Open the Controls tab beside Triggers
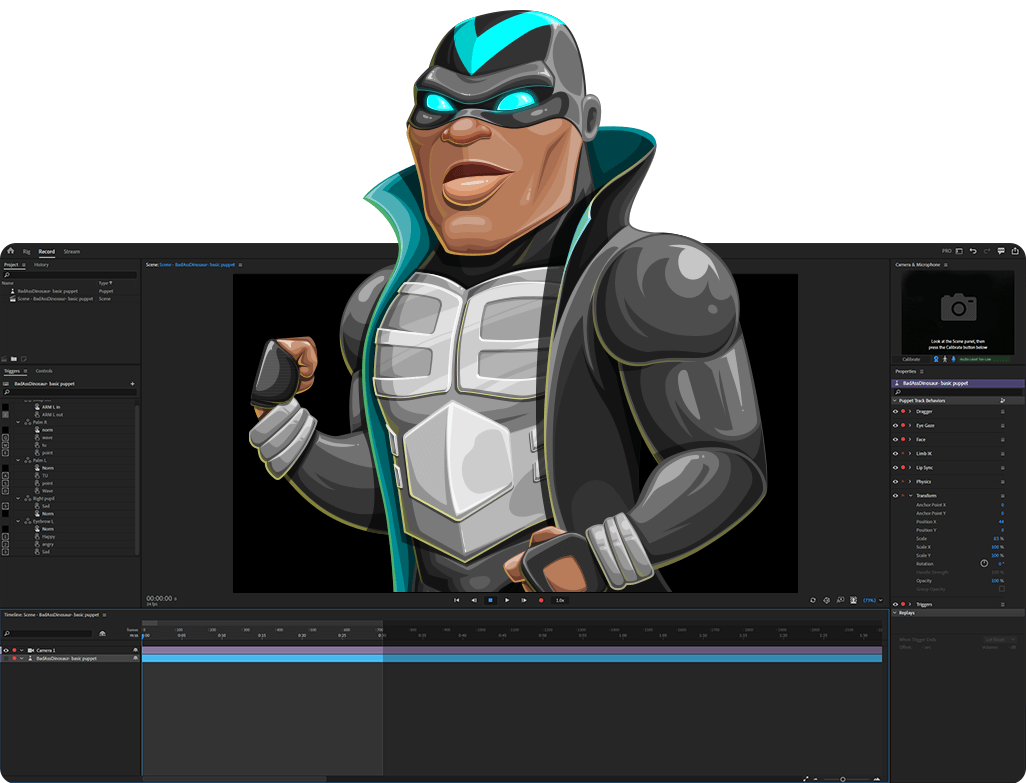The height and width of the screenshot is (783, 1026). [x=44, y=370]
